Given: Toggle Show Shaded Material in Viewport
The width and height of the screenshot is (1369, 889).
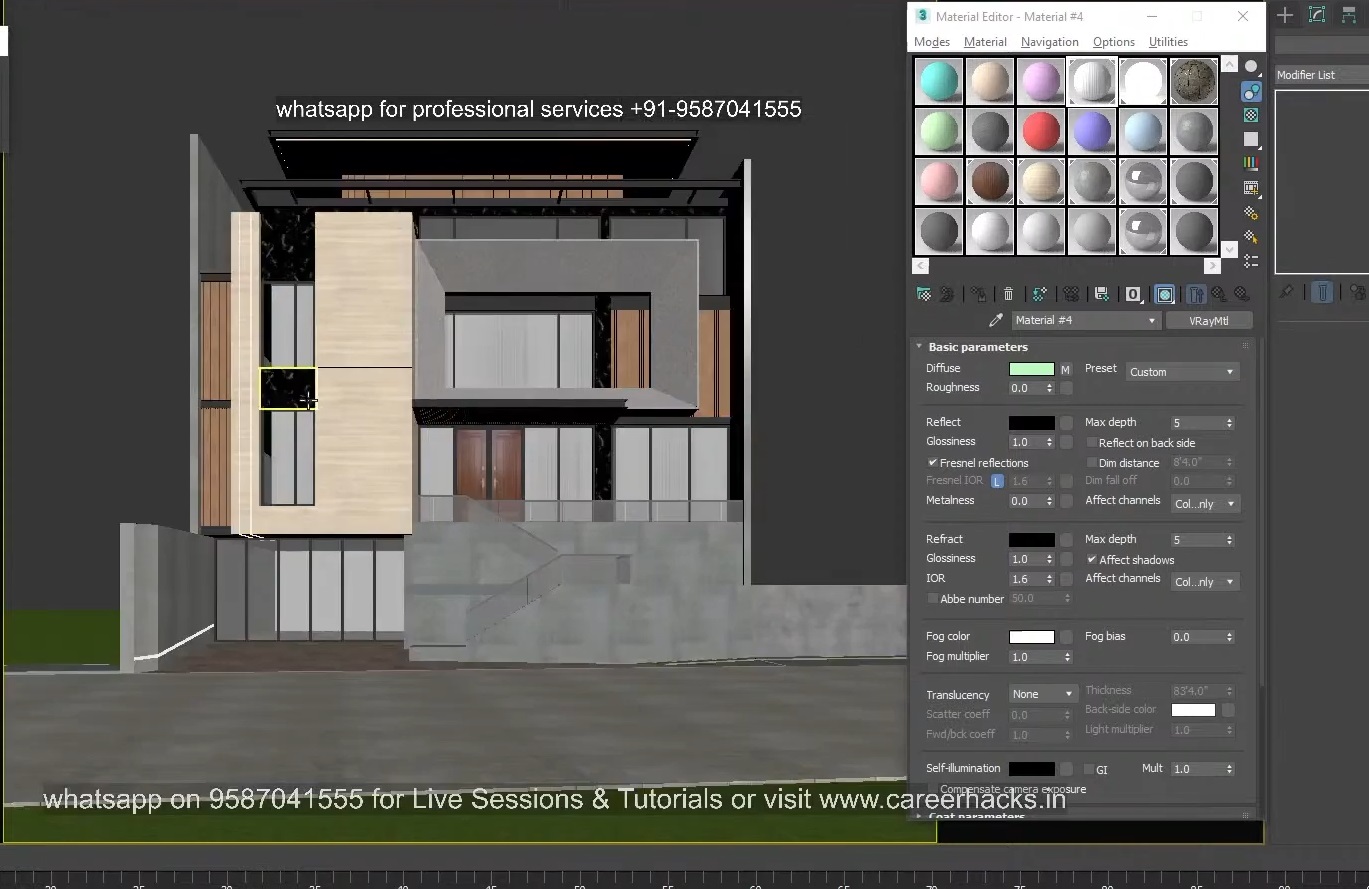Looking at the screenshot, I should click(1162, 293).
